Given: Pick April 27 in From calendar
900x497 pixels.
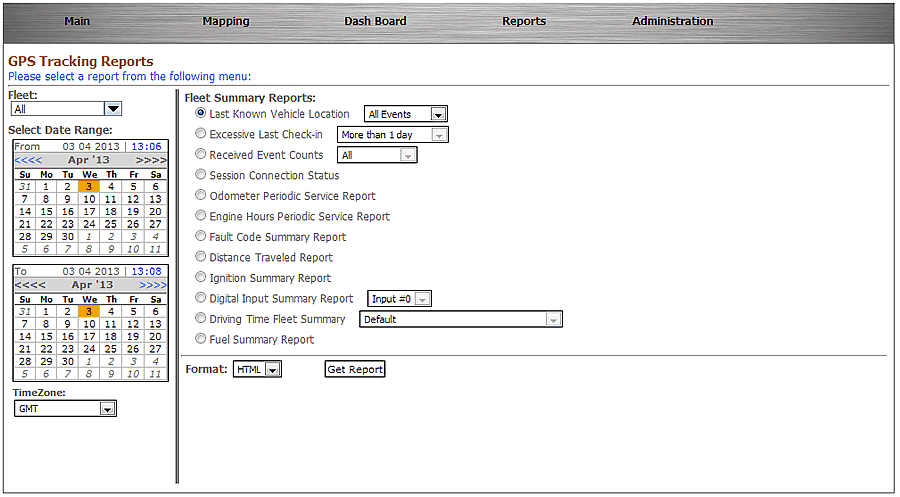Looking at the screenshot, I should 156,224.
